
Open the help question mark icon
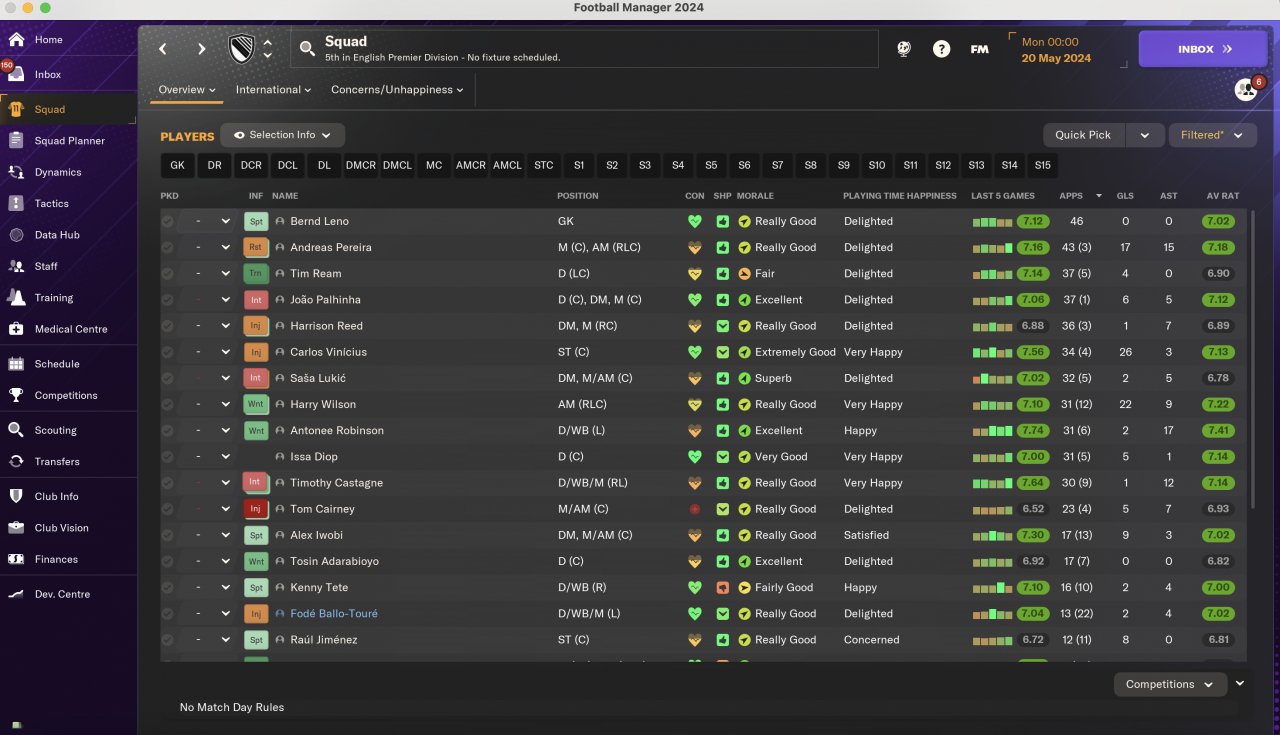point(941,49)
